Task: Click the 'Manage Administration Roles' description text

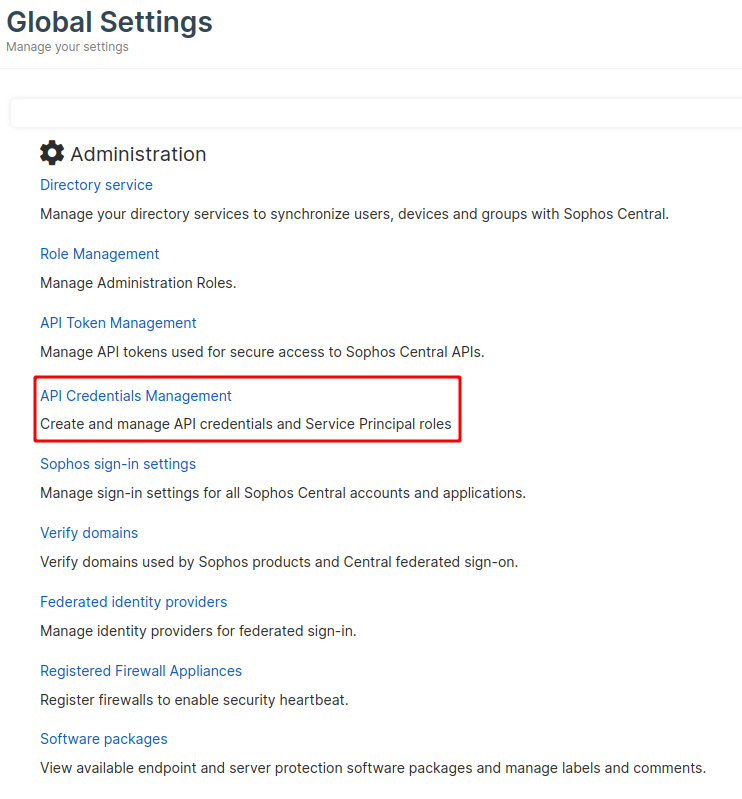Action: (x=138, y=283)
